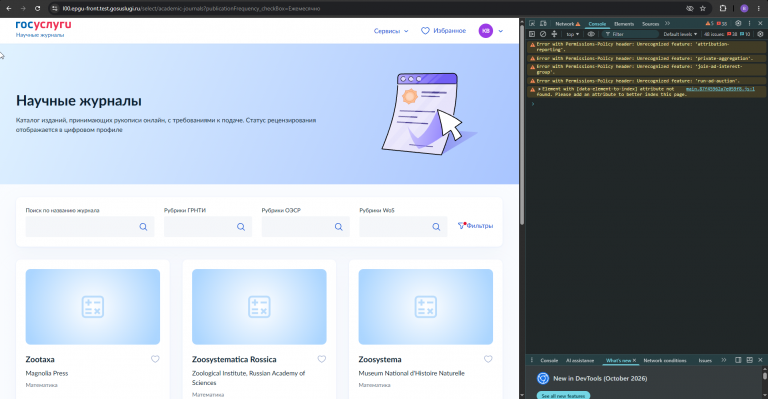Click the purple KB user avatar

(485, 31)
